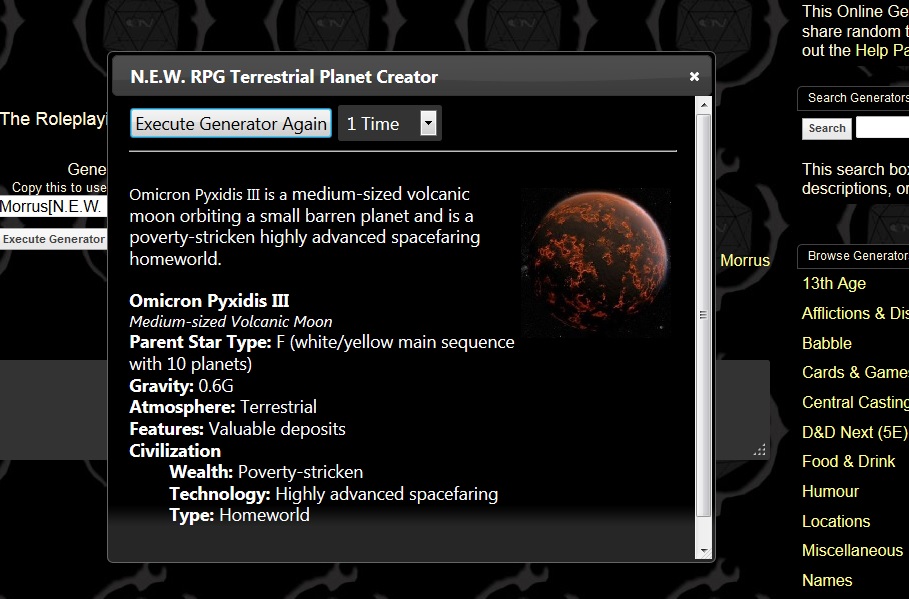Click the dialog scrollbar up arrow
Image resolution: width=909 pixels, height=599 pixels.
click(703, 105)
